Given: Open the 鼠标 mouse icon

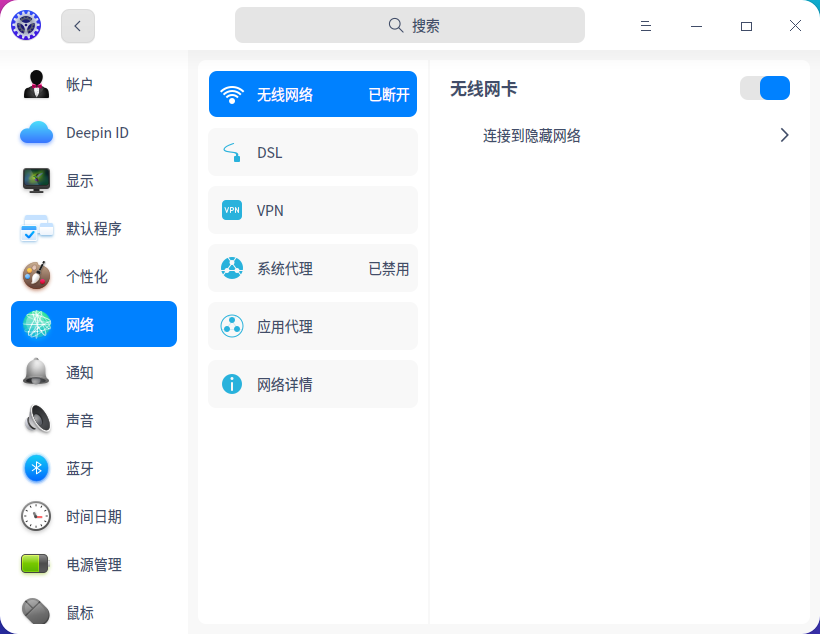Looking at the screenshot, I should pyautogui.click(x=36, y=611).
